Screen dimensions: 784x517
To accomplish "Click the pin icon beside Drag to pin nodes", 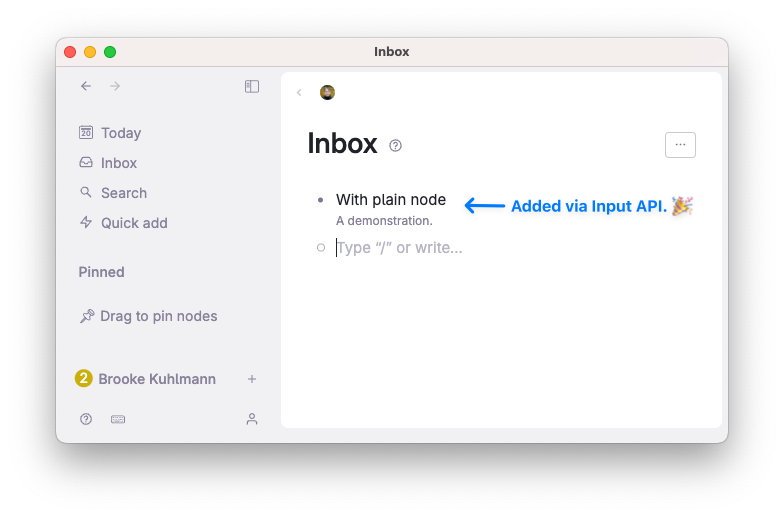I will (87, 316).
